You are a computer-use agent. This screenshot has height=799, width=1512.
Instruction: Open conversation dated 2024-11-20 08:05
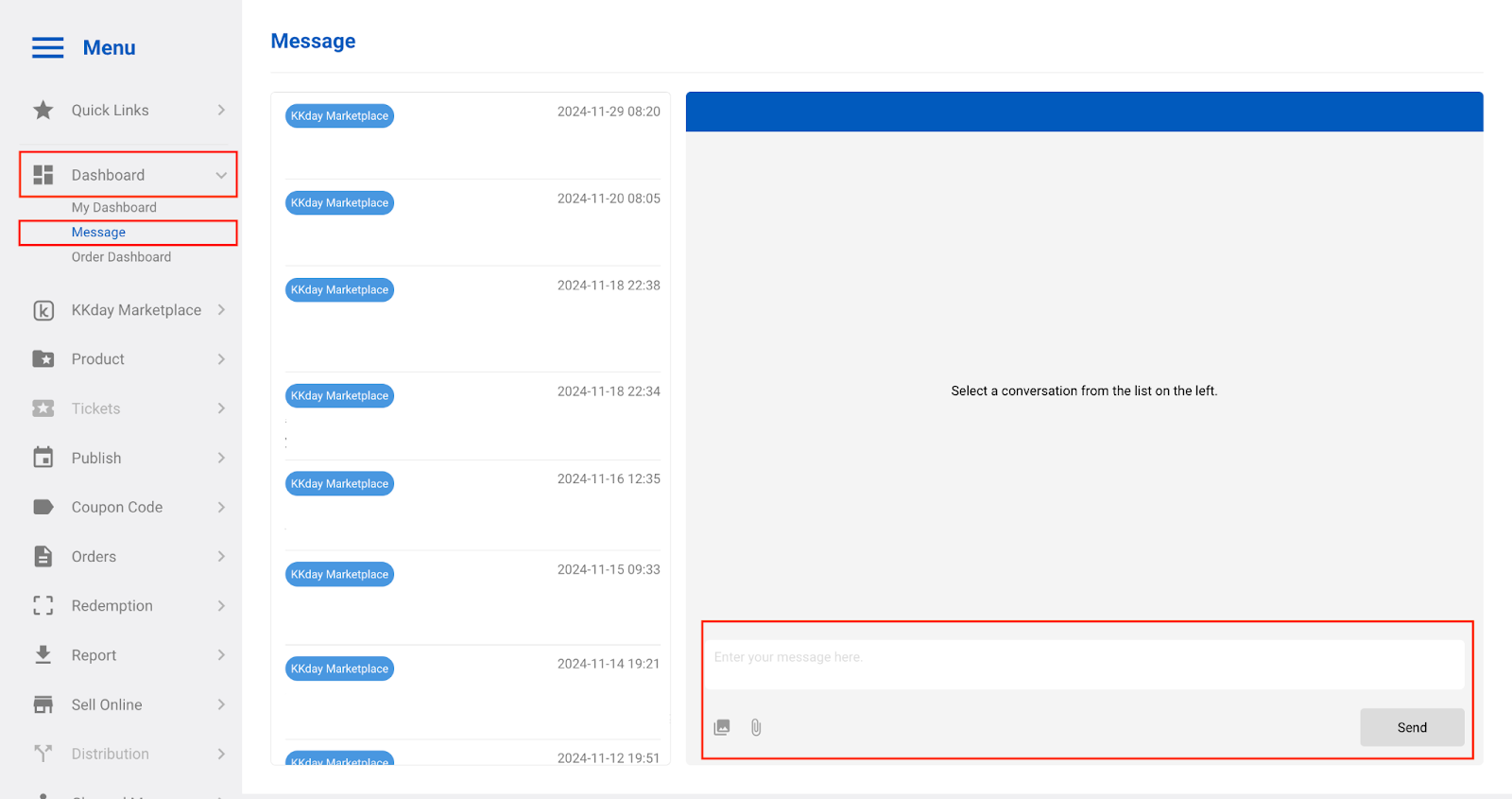pyautogui.click(x=472, y=223)
